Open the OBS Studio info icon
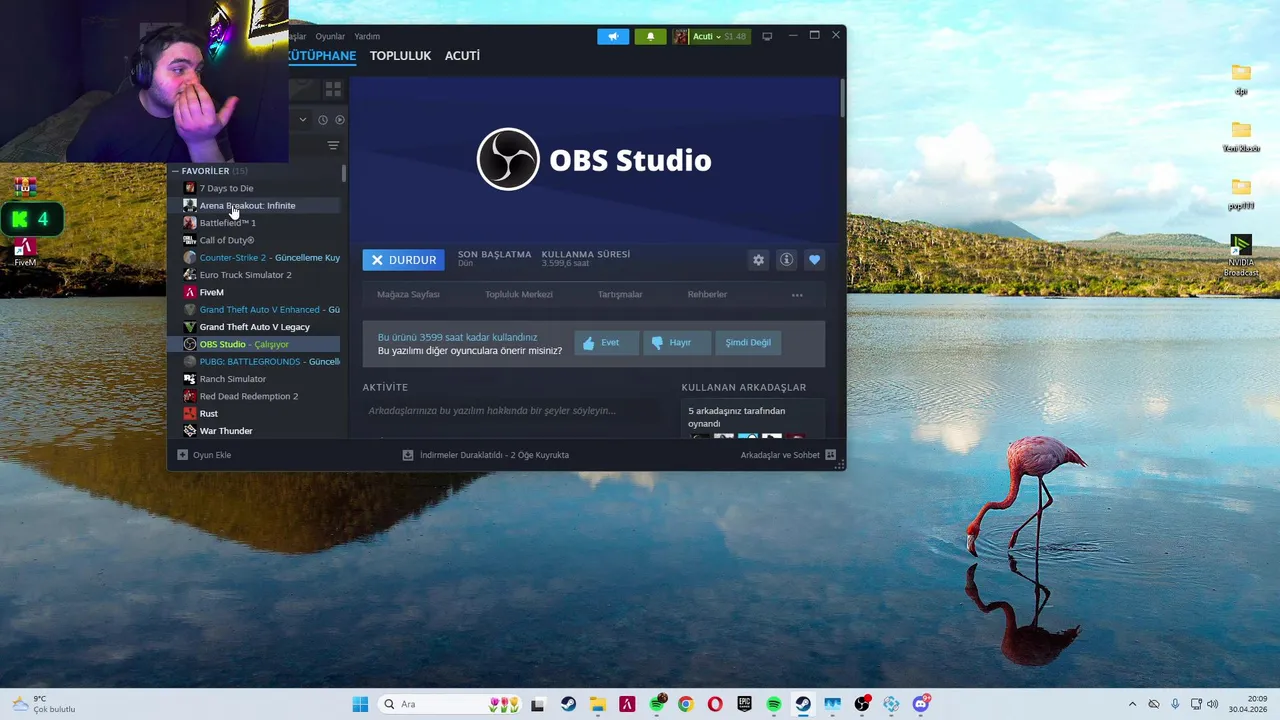The height and width of the screenshot is (720, 1280). pyautogui.click(x=786, y=260)
